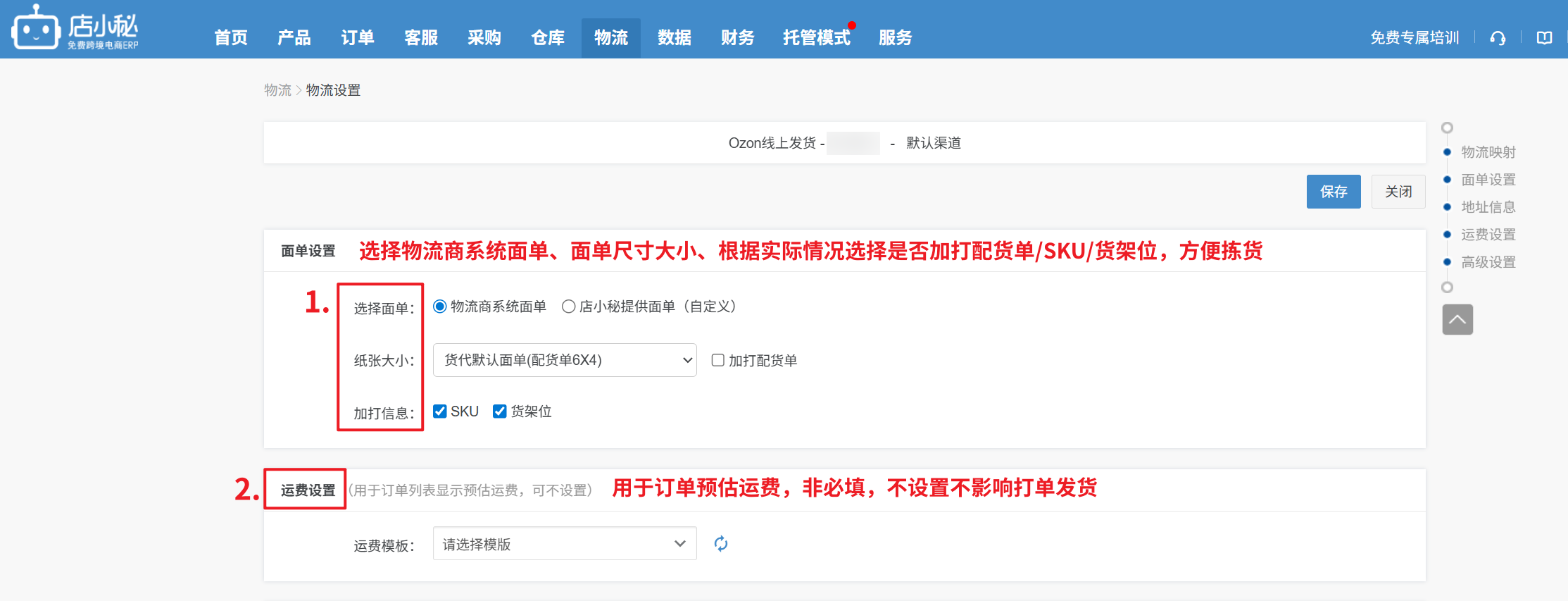Select 店小秘提供面单 (自定义) radio option
This screenshot has height=601, width=1568.
[x=568, y=306]
